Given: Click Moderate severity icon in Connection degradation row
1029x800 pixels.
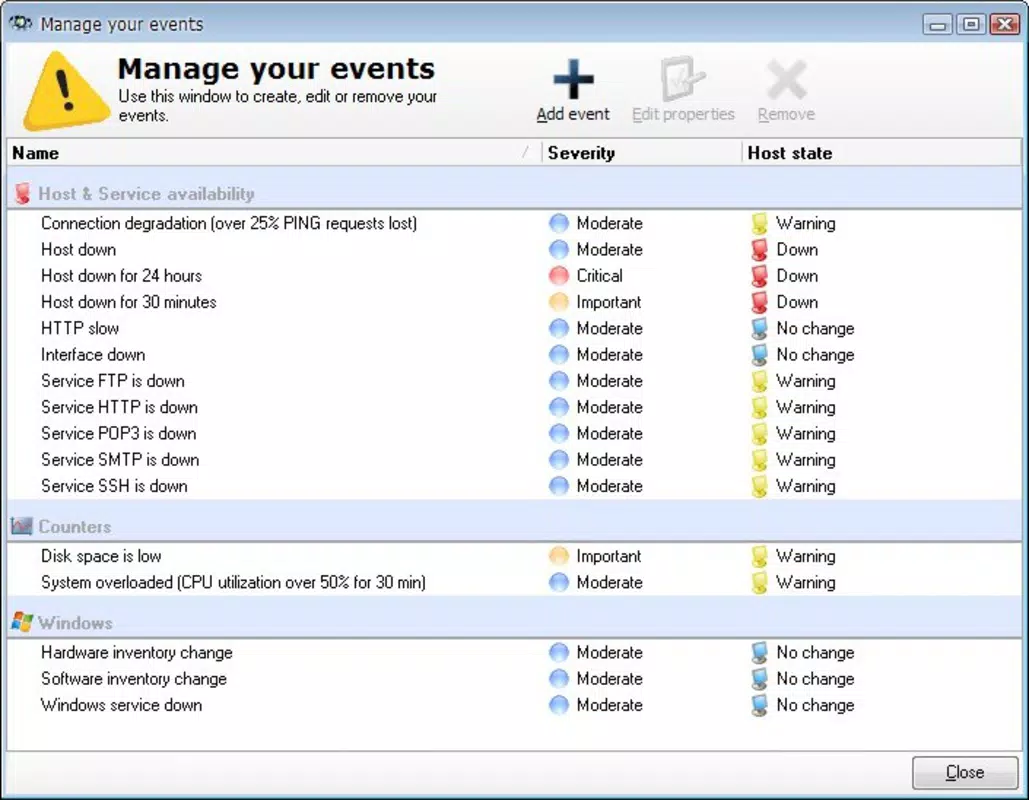Looking at the screenshot, I should (558, 223).
